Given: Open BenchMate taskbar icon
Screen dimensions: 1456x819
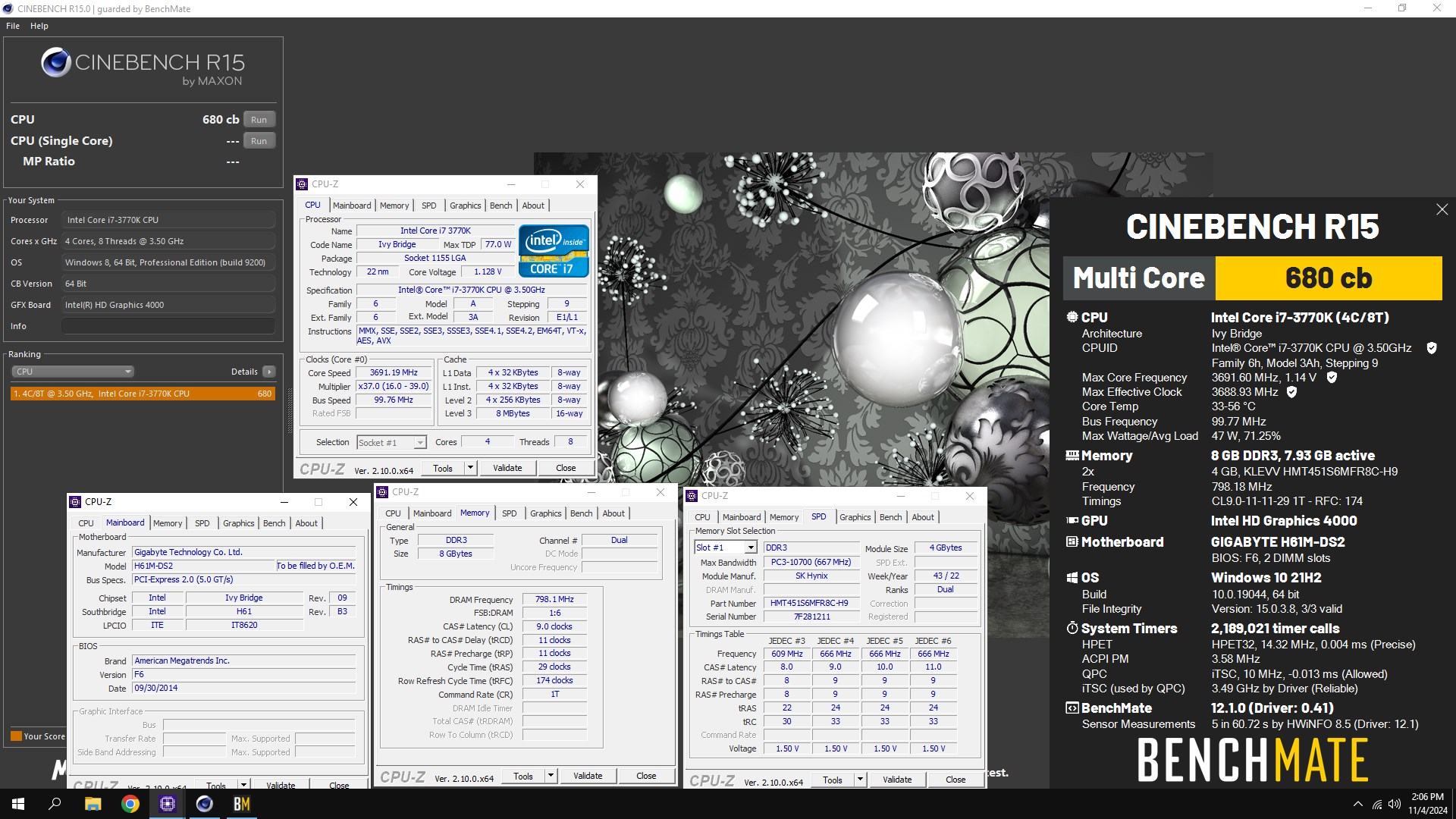Looking at the screenshot, I should (241, 804).
